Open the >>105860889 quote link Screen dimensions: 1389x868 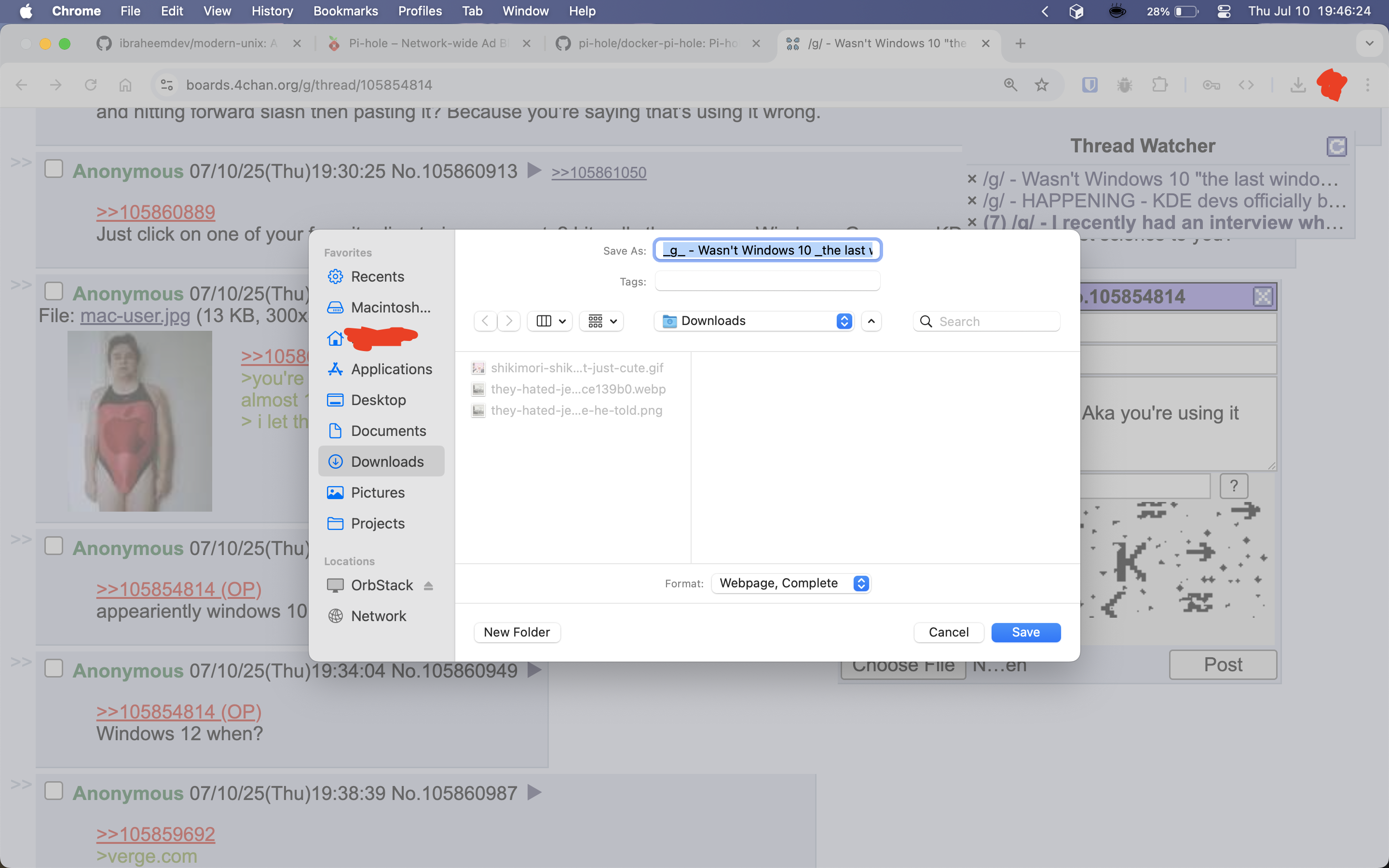[156, 212]
